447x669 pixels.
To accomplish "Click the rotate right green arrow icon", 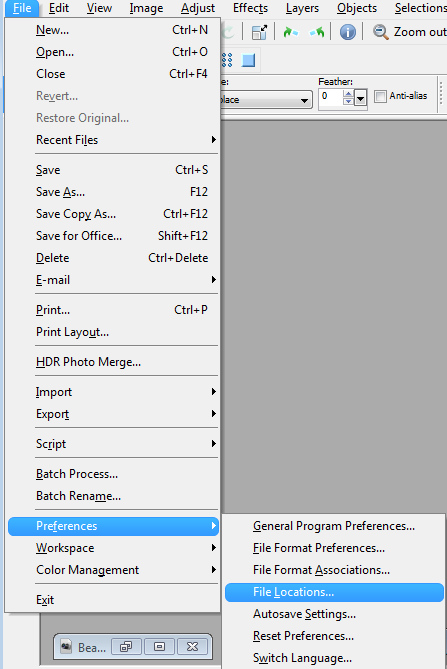I will click(x=290, y=32).
